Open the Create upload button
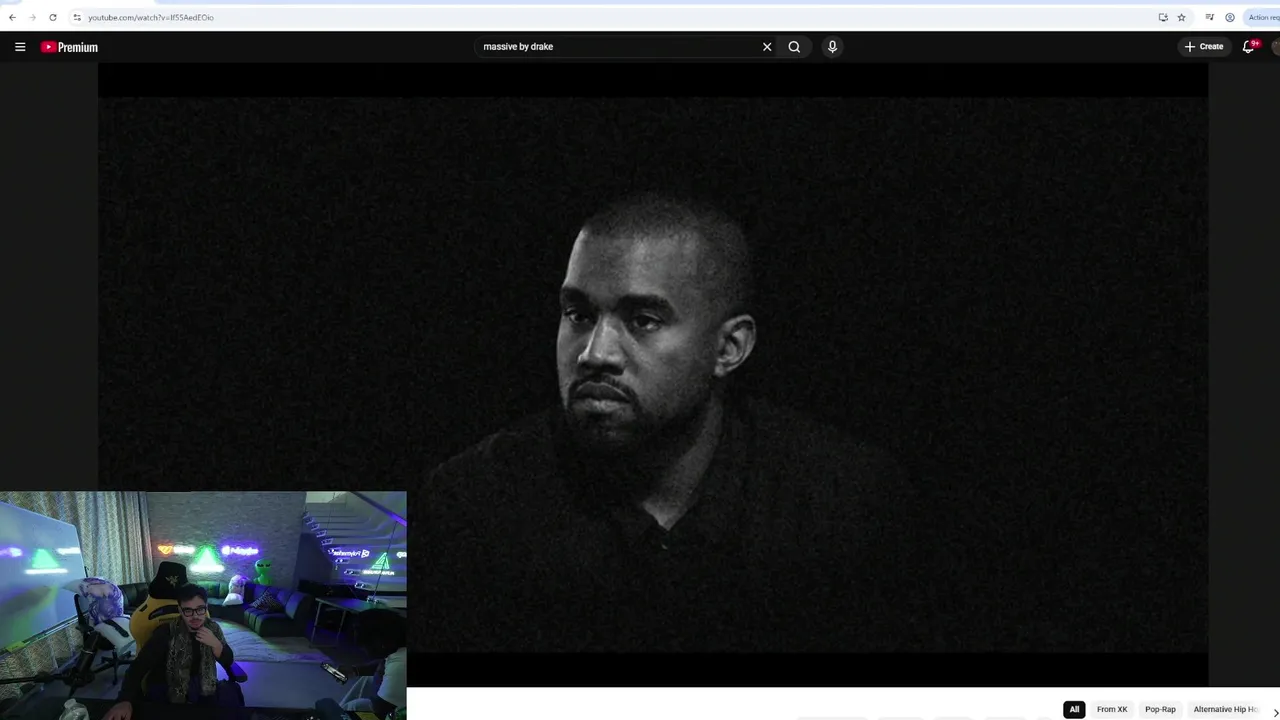The height and width of the screenshot is (720, 1280). (1204, 47)
